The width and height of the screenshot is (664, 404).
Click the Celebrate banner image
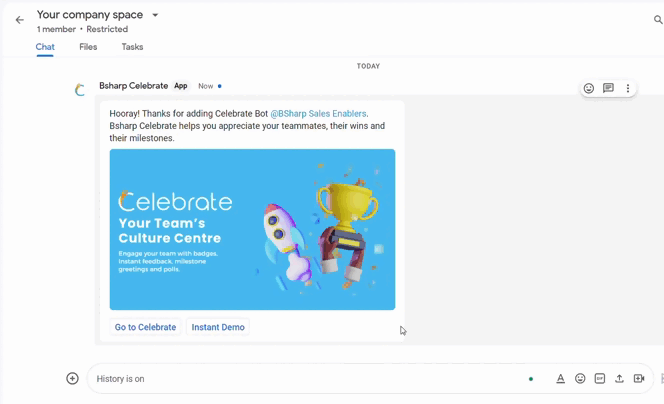252,229
